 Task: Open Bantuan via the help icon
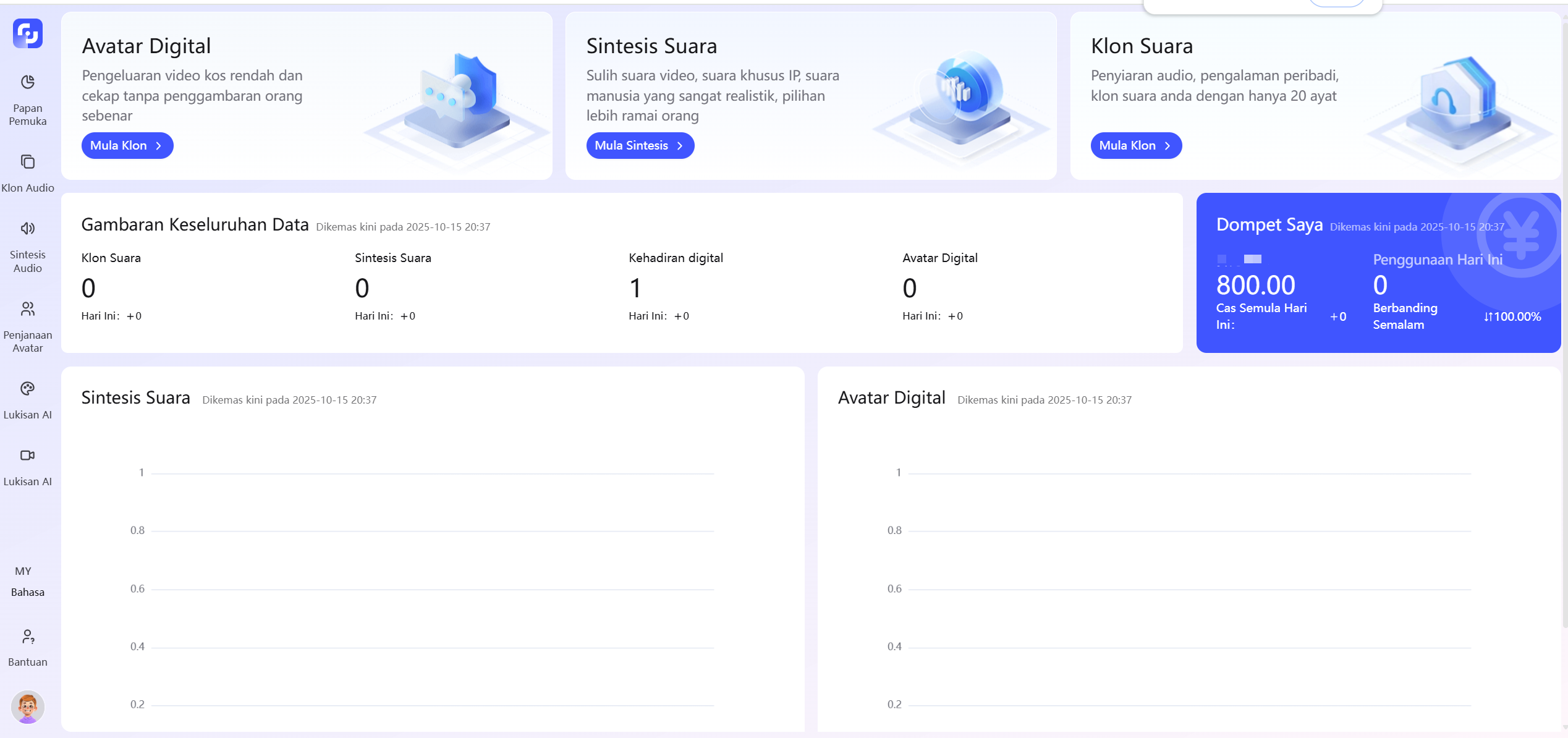tap(27, 637)
